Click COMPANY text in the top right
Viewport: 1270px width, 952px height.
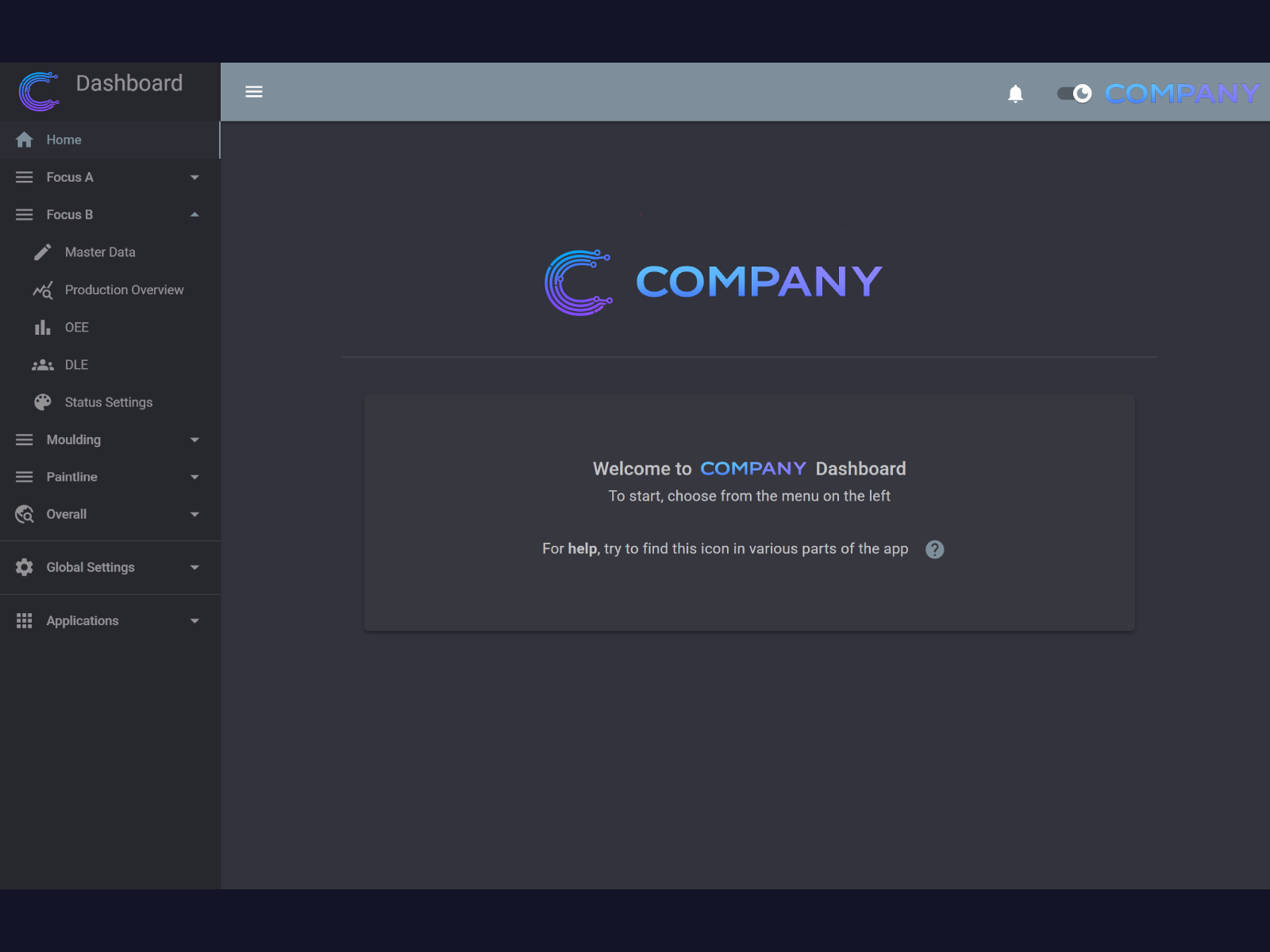(x=1180, y=93)
